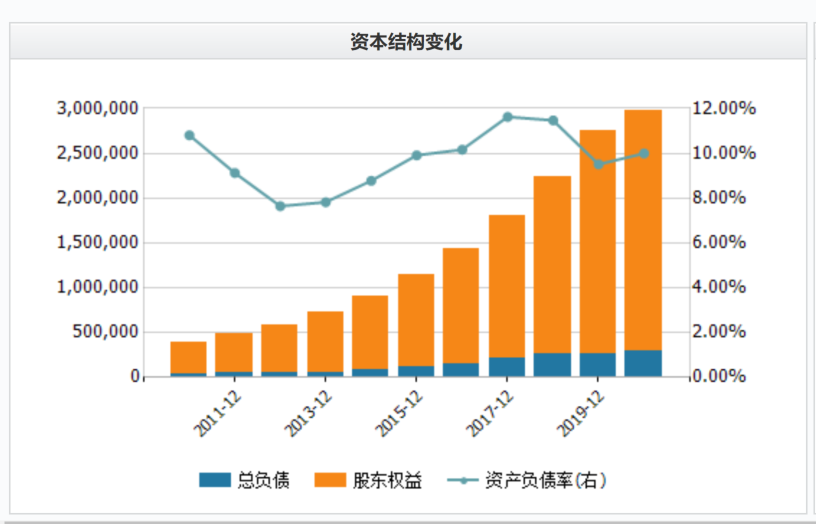Click the 8.00% right axis value

click(719, 198)
